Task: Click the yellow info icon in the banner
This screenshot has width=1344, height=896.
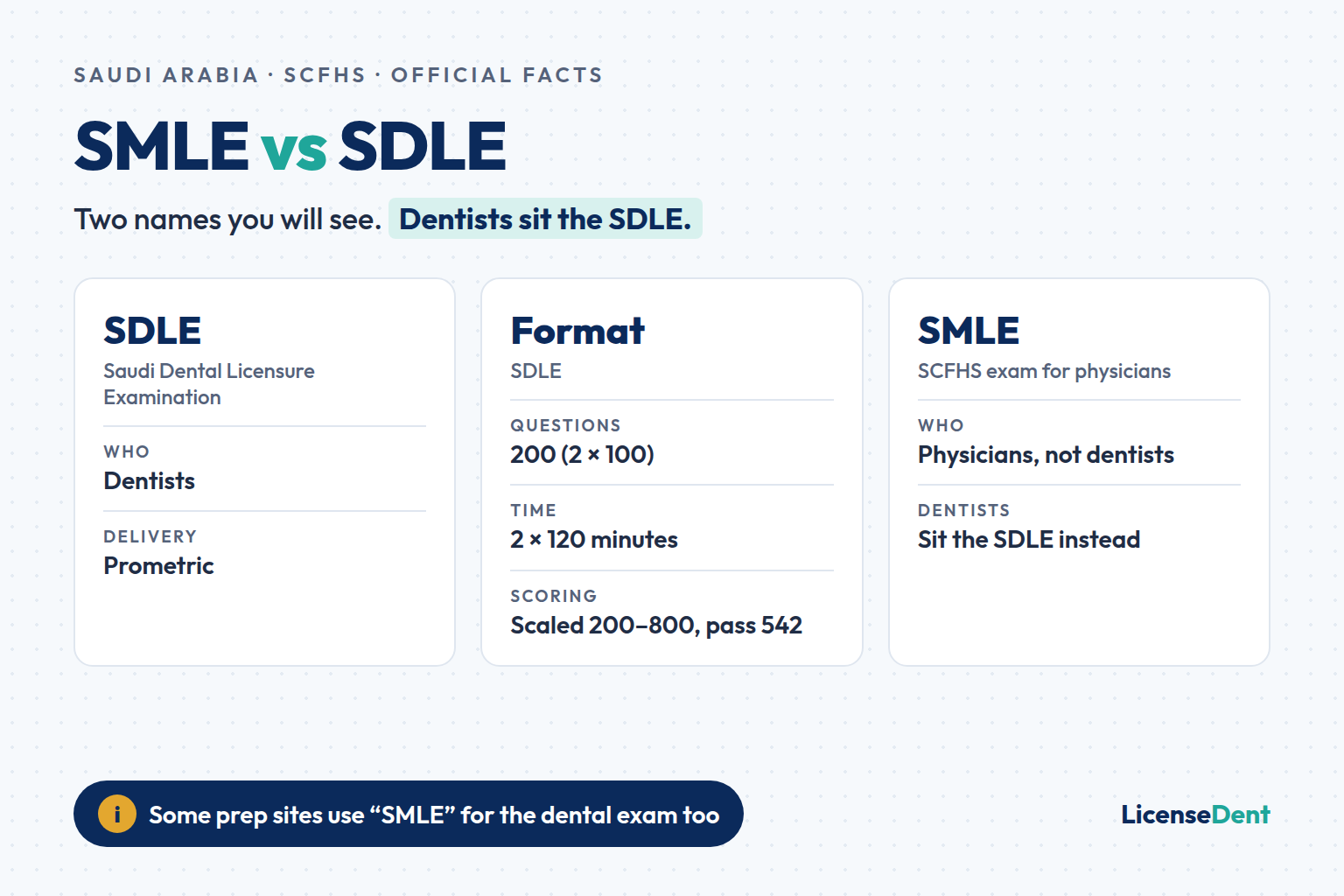Action: 117,814
